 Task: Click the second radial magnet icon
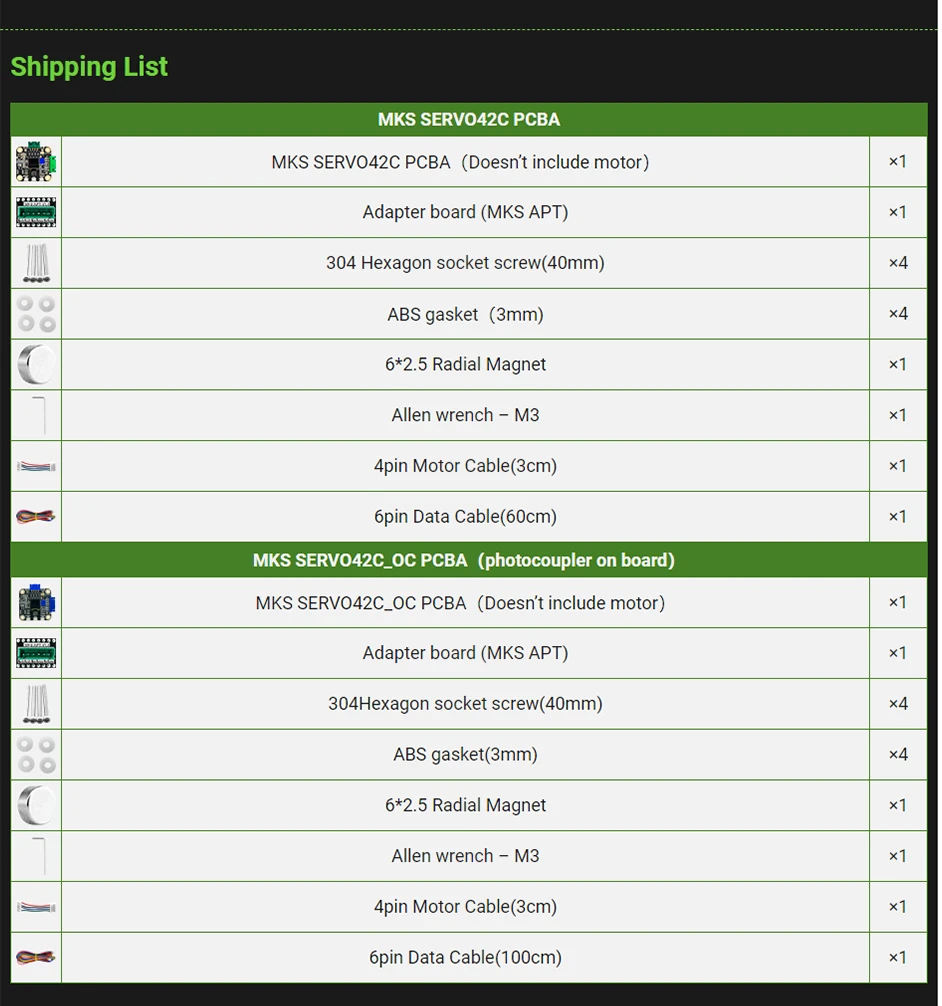pyautogui.click(x=36, y=805)
